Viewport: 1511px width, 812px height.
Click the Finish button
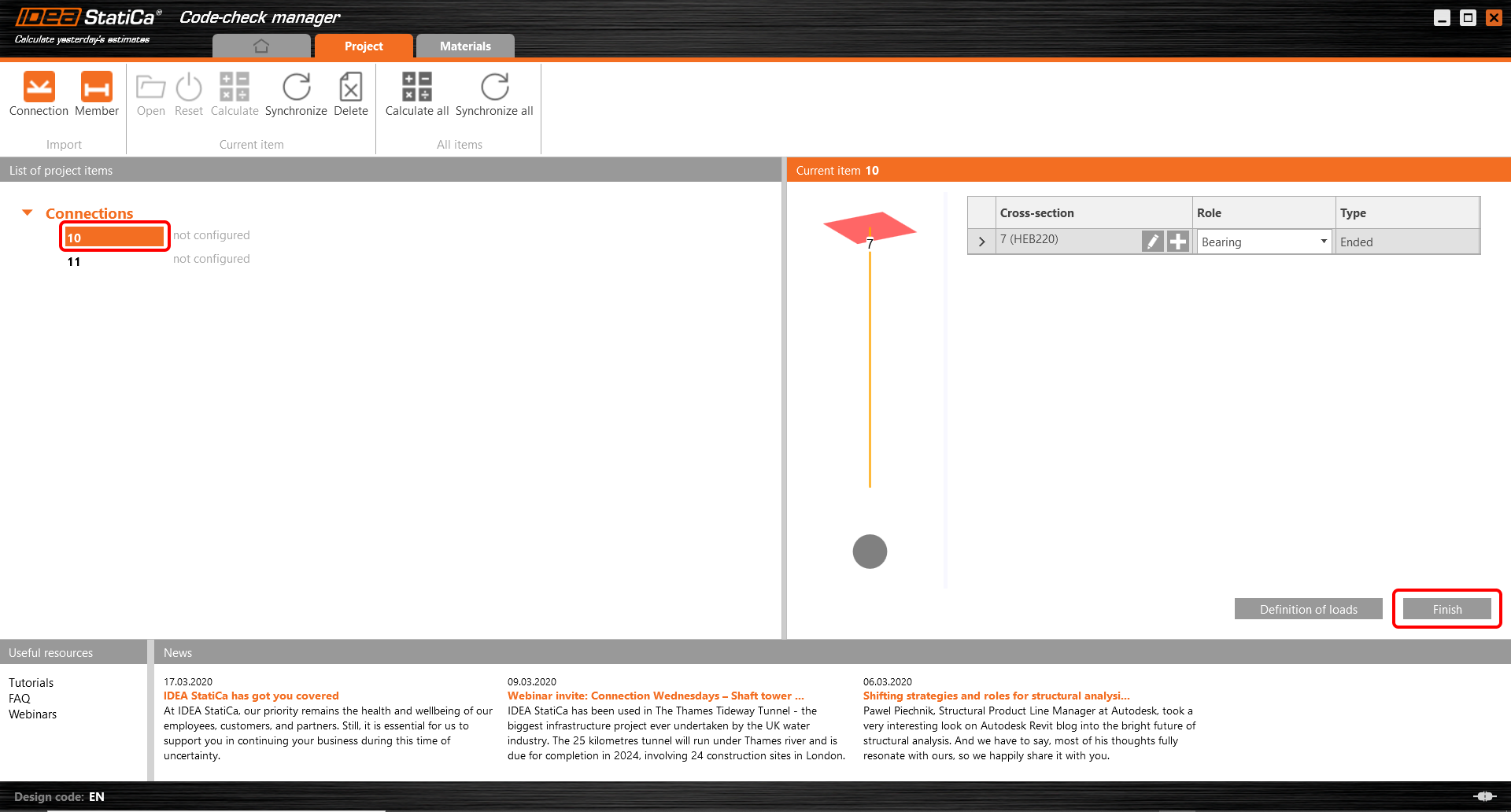click(1447, 609)
